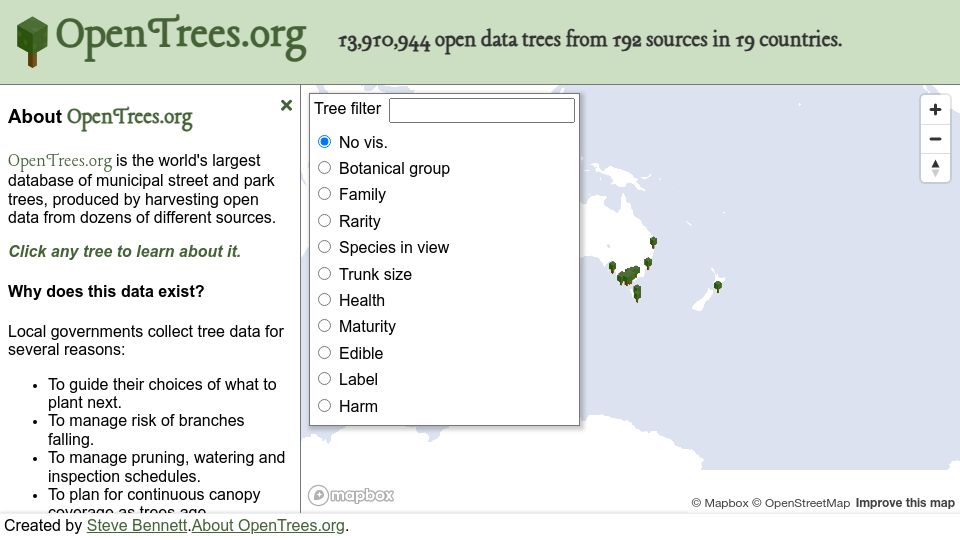The width and height of the screenshot is (960, 540).
Task: Close the About OpenTrees.org panel
Action: pyautogui.click(x=286, y=105)
